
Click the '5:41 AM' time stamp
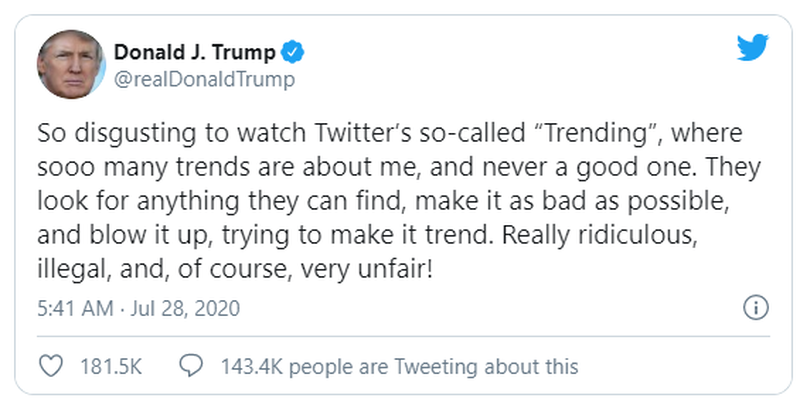pyautogui.click(x=75, y=309)
